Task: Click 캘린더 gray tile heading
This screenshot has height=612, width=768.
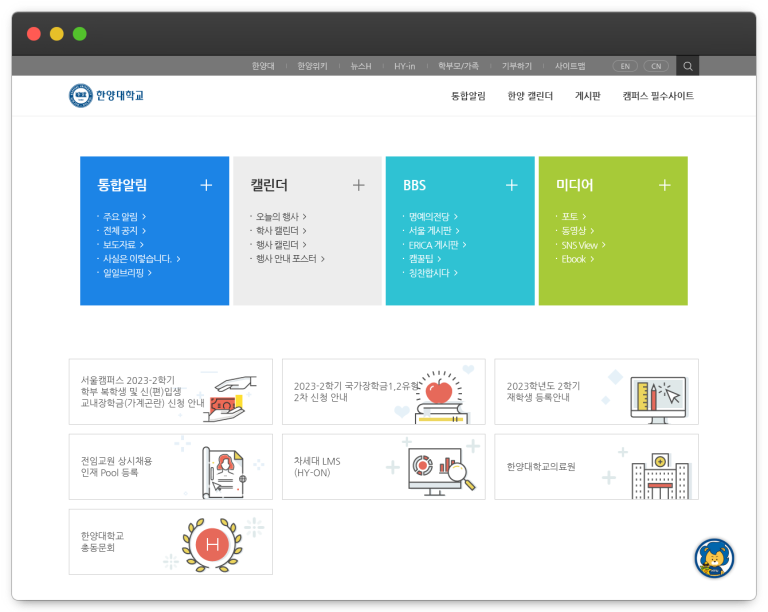Action: tap(269, 185)
